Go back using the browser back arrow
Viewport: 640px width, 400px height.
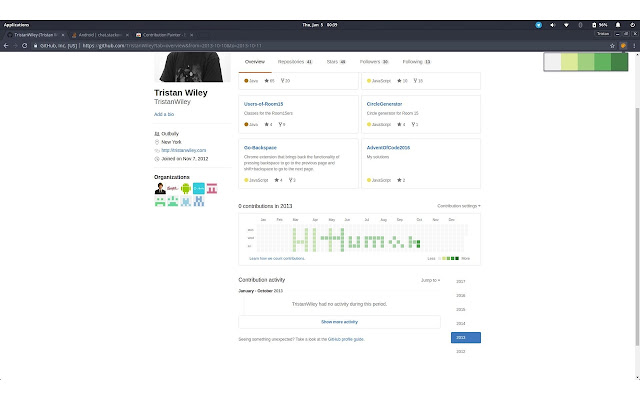click(x=6, y=46)
